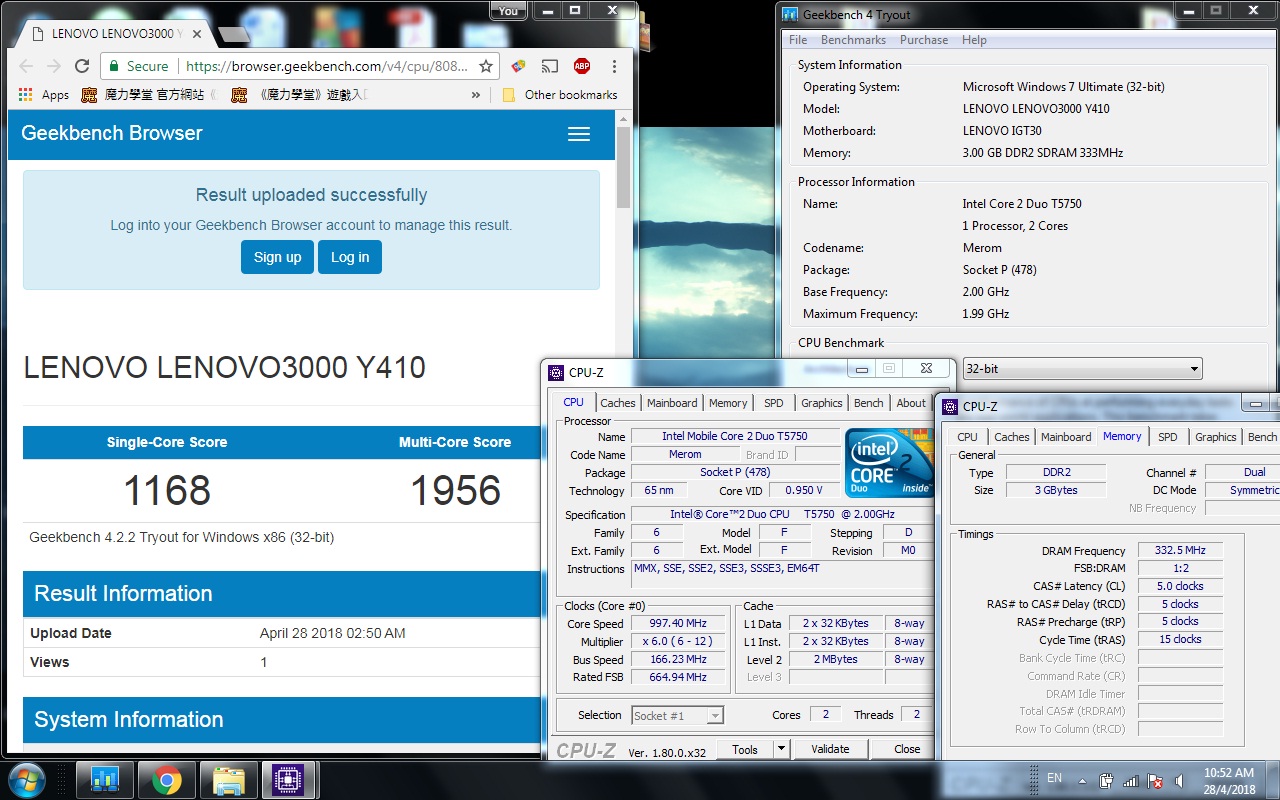
Task: Click the Chrome back arrow
Action: pos(26,66)
